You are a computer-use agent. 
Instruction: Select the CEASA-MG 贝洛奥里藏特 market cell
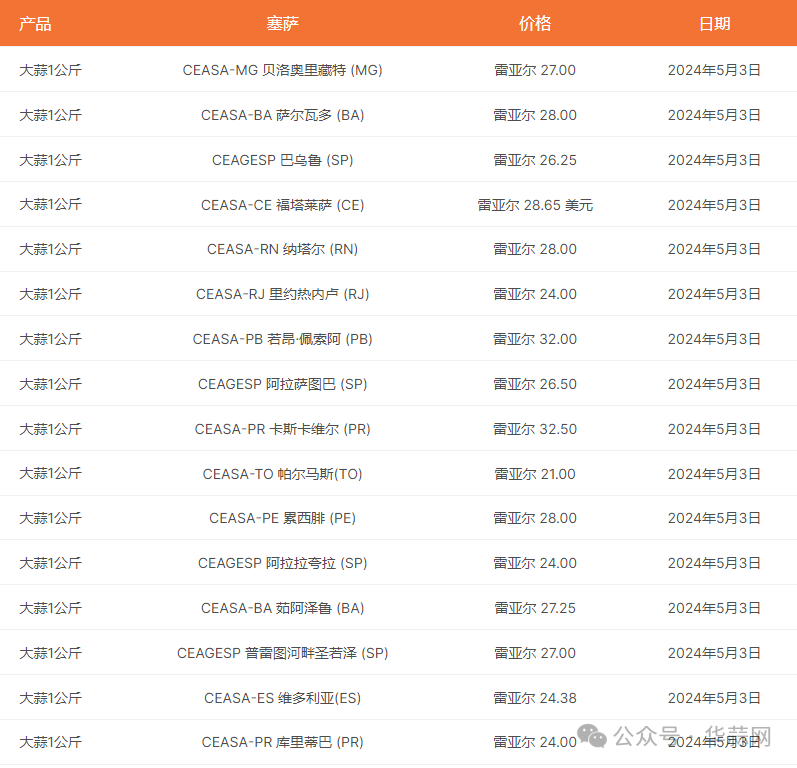282,70
